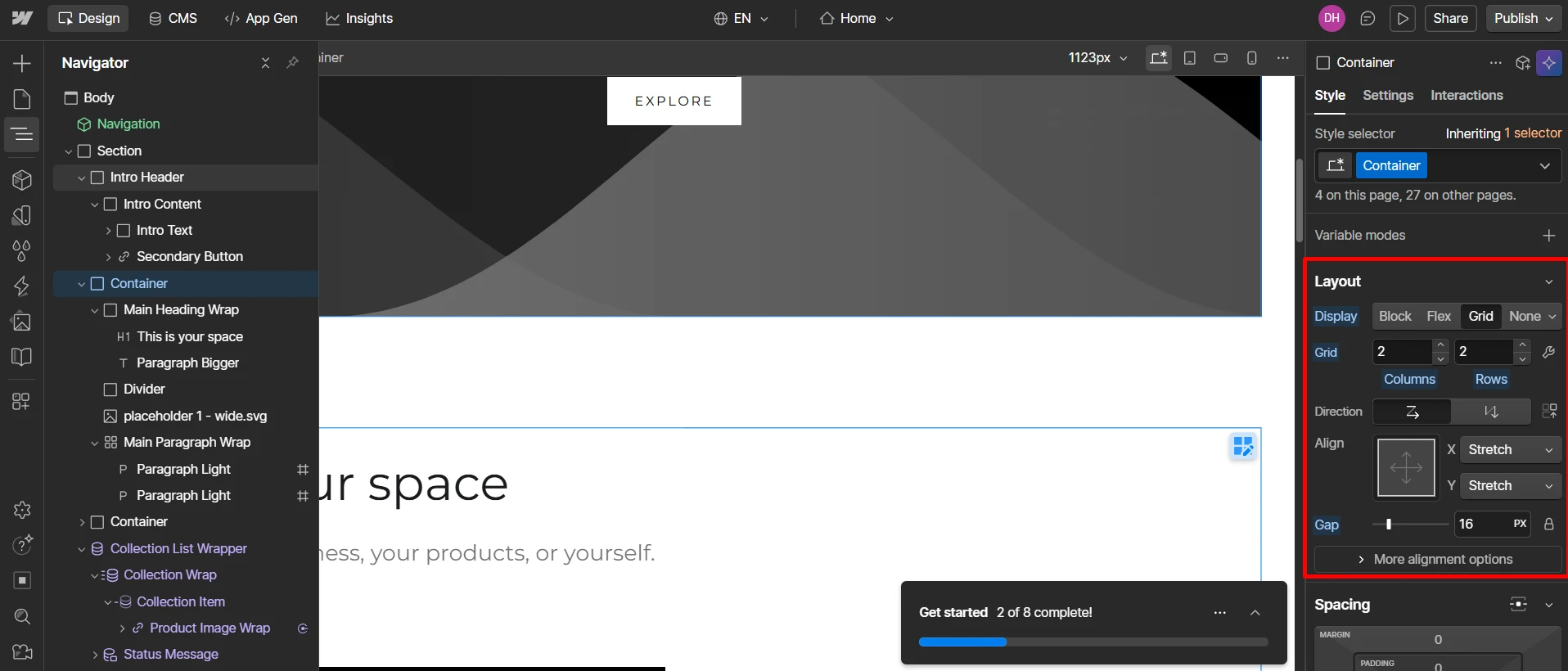This screenshot has width=1568, height=671.
Task: Set display to Block
Action: point(1395,317)
